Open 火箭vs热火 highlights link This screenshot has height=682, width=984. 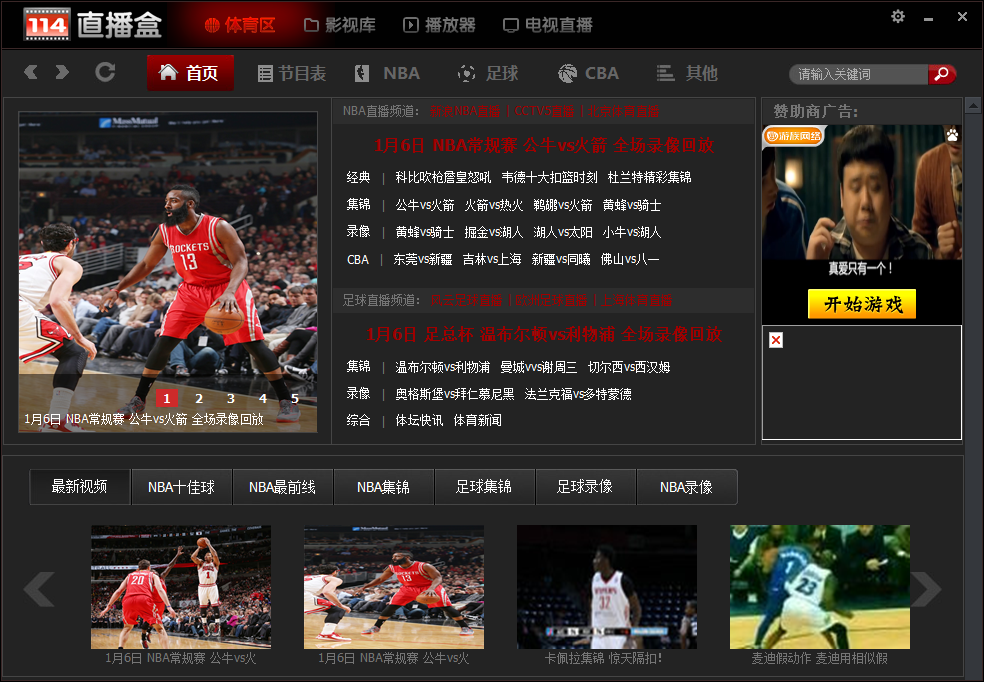[494, 205]
